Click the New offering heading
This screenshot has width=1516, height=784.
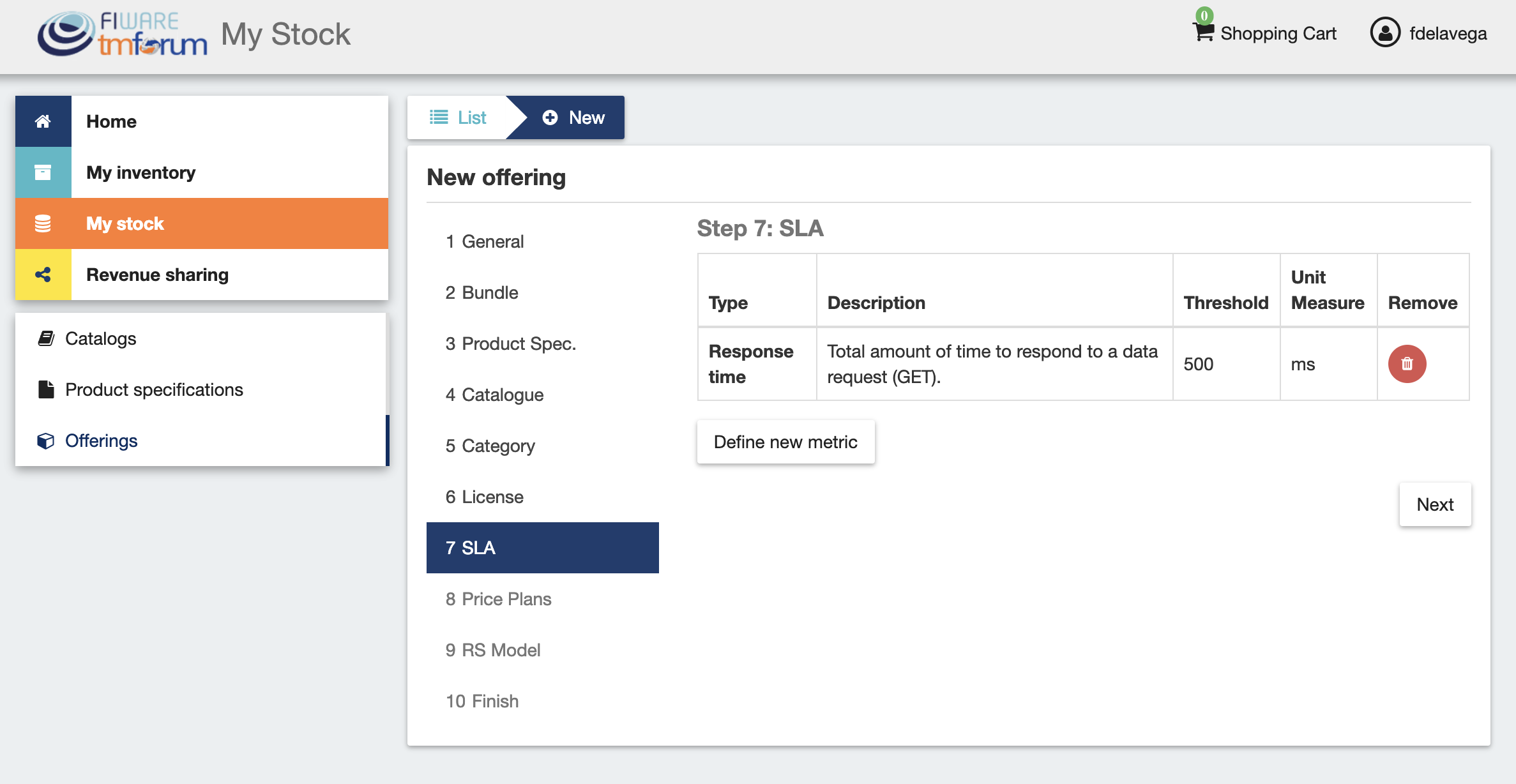pyautogui.click(x=496, y=177)
